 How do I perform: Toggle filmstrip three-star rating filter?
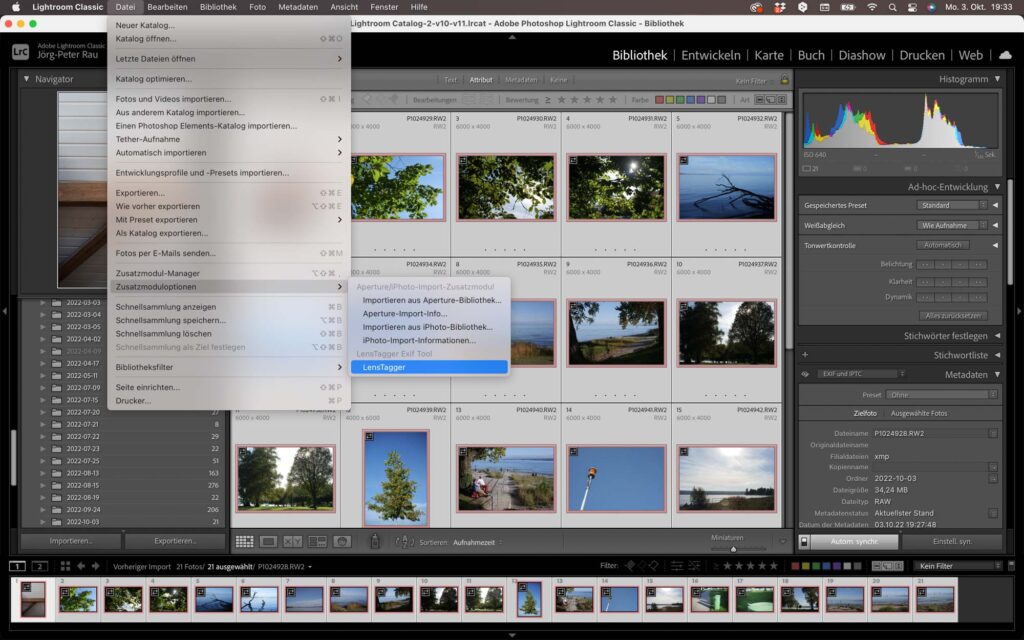[x=750, y=566]
